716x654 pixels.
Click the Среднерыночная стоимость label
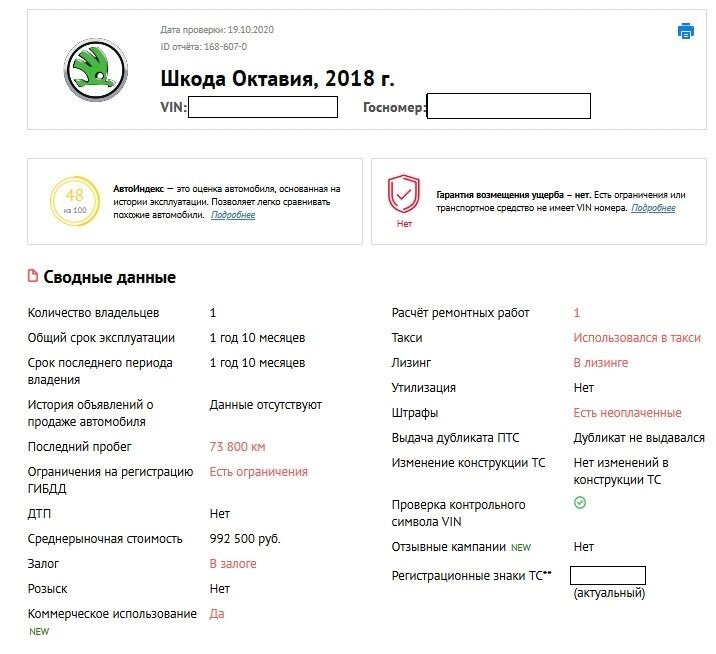[x=105, y=539]
